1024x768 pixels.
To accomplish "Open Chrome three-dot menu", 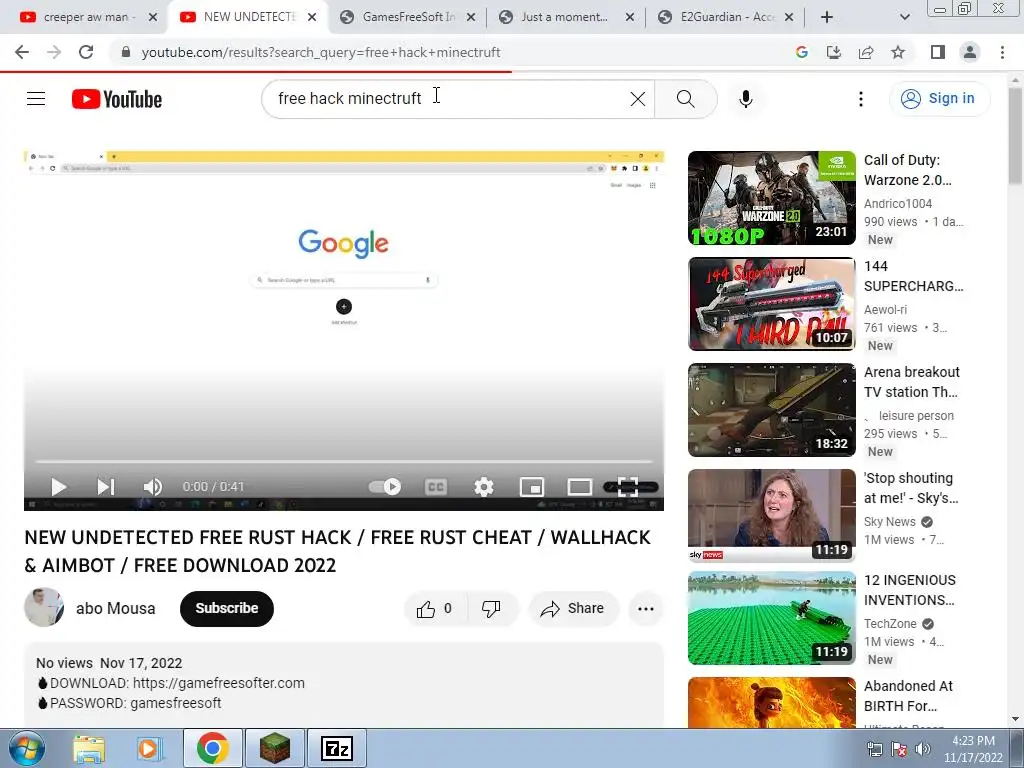I will pyautogui.click(x=1002, y=52).
